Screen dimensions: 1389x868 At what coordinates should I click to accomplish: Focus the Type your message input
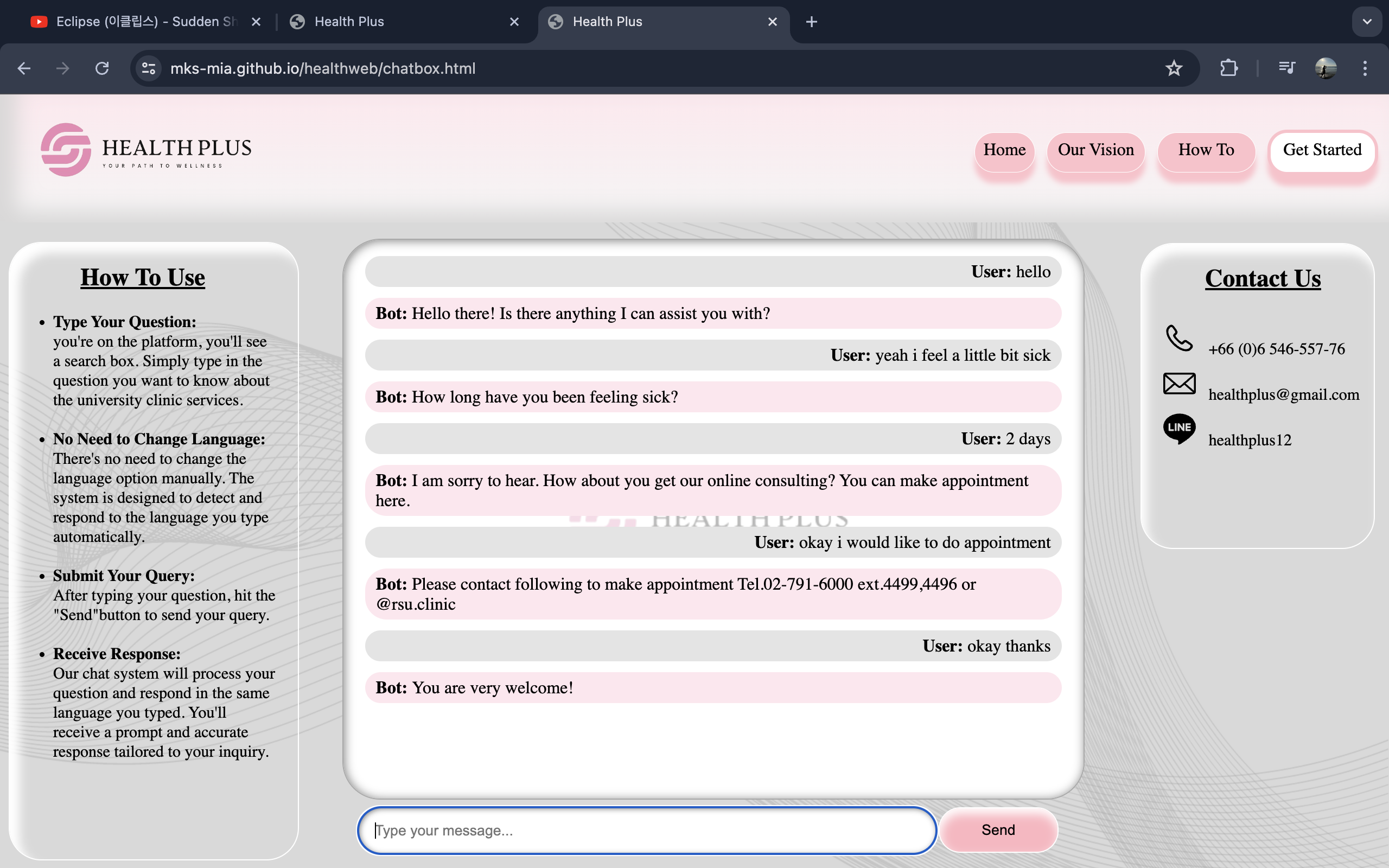647,830
